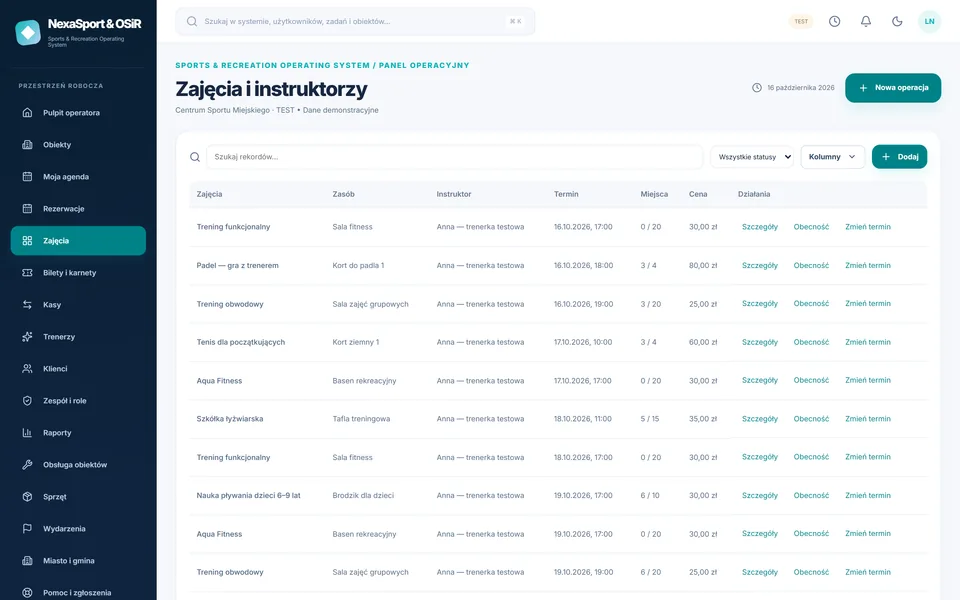The width and height of the screenshot is (960, 600).
Task: Select the Kasy menu label
Action: (x=52, y=305)
